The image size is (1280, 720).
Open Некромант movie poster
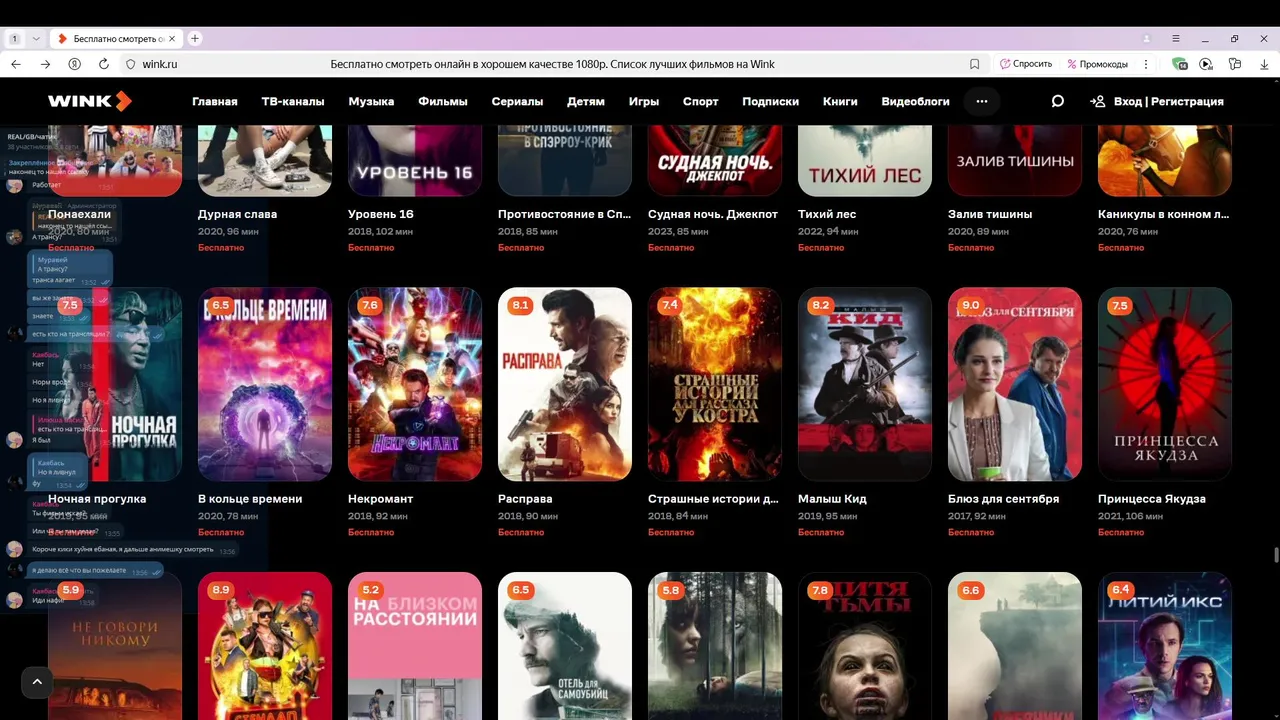click(415, 384)
